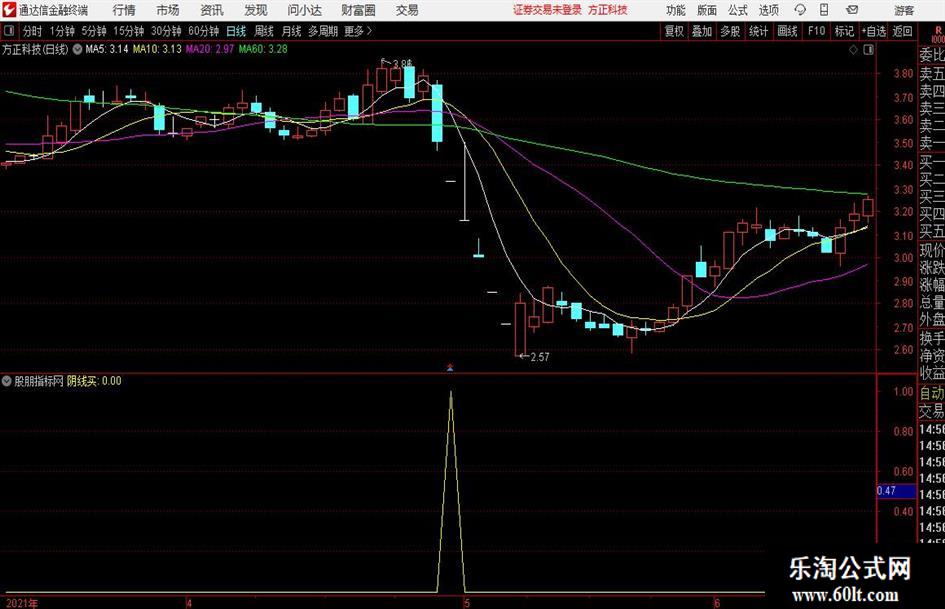Image resolution: width=945 pixels, height=609 pixels.
Task: Click the 通达信 red logo icon
Action: click(x=8, y=10)
